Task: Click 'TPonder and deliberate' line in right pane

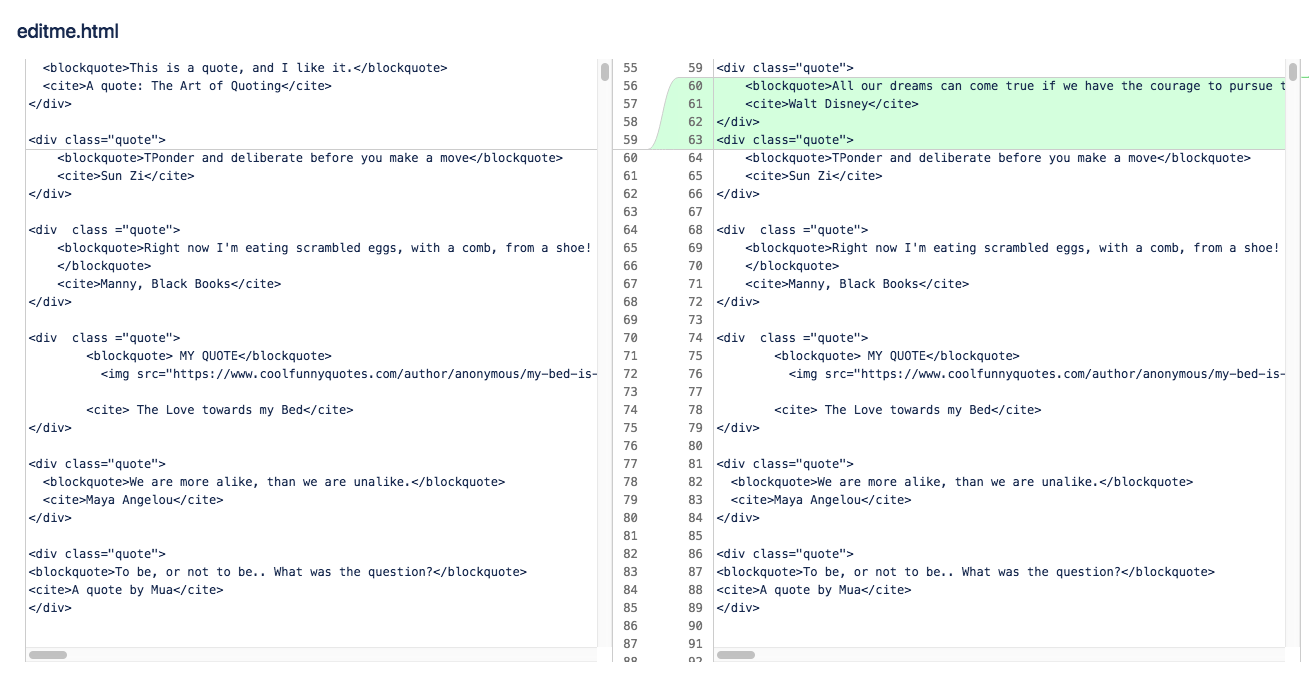Action: tap(998, 158)
